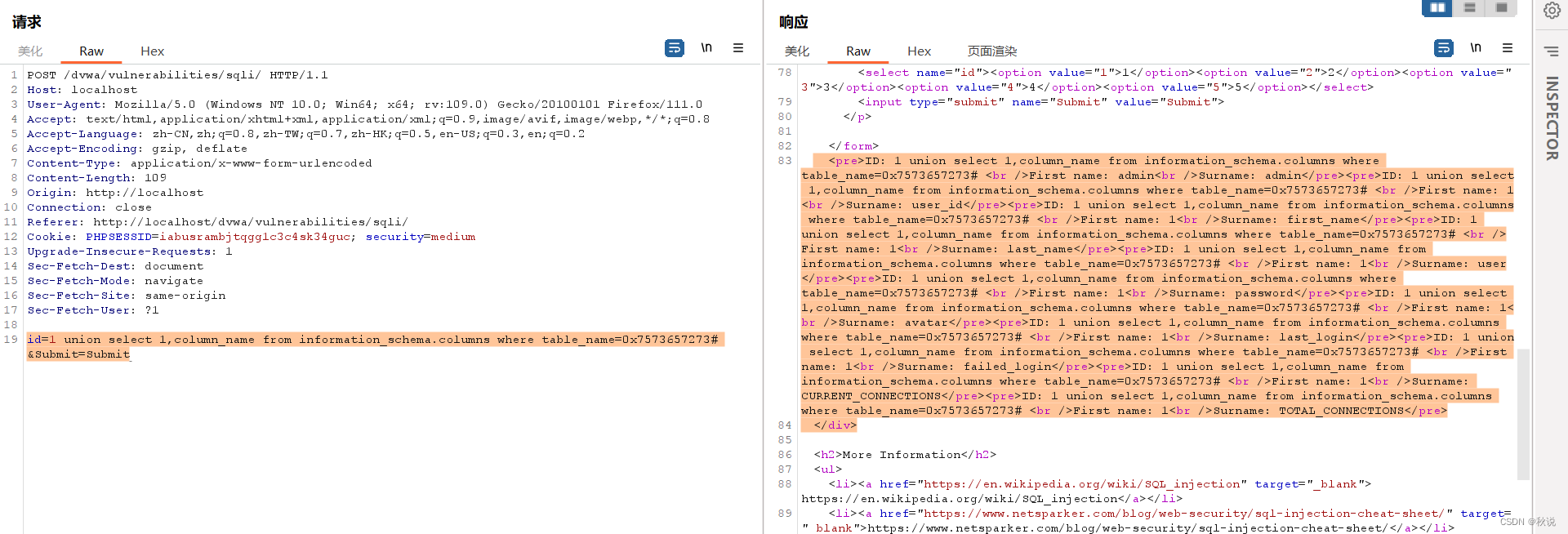Open the request panel hamburger menu
Screen dimensions: 1568x534
point(738,48)
